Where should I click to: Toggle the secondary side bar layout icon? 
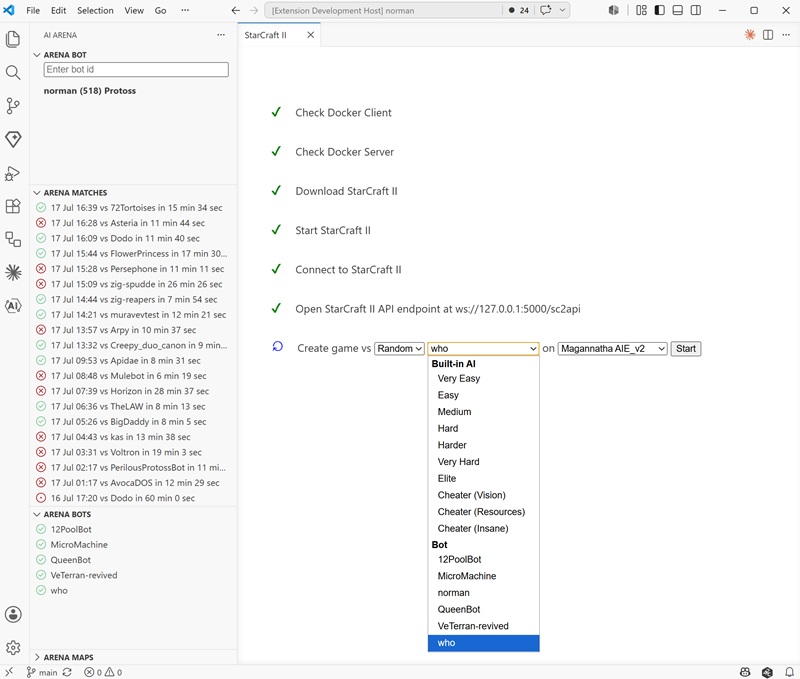point(695,10)
